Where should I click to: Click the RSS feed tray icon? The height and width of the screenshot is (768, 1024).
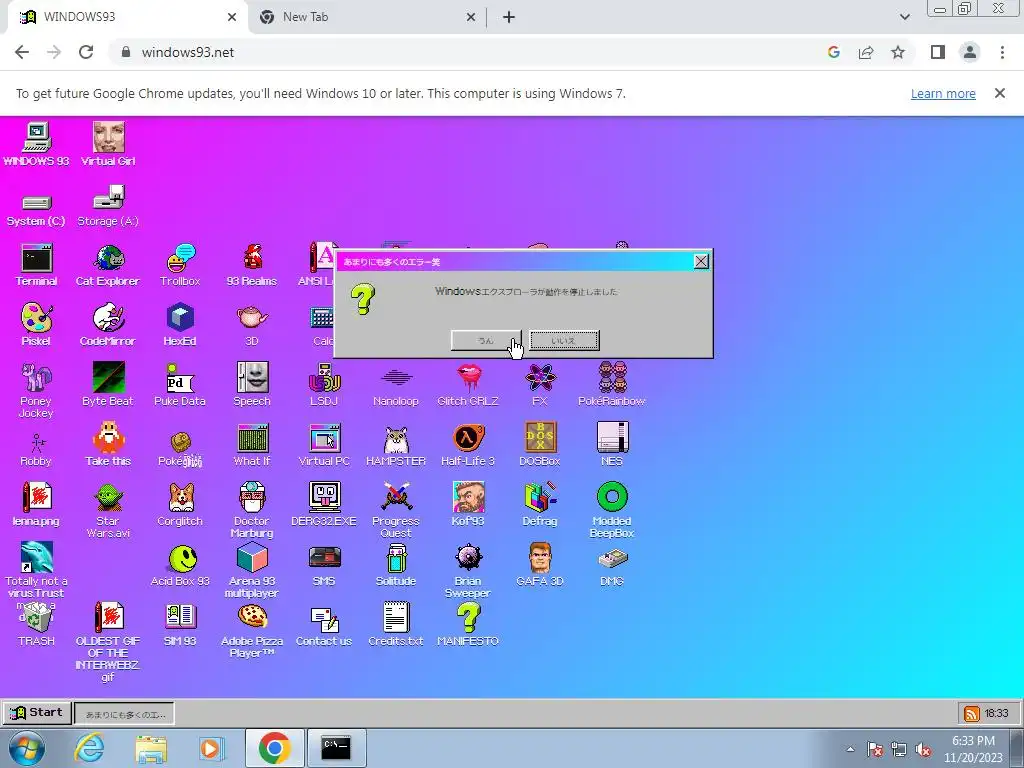click(x=972, y=714)
